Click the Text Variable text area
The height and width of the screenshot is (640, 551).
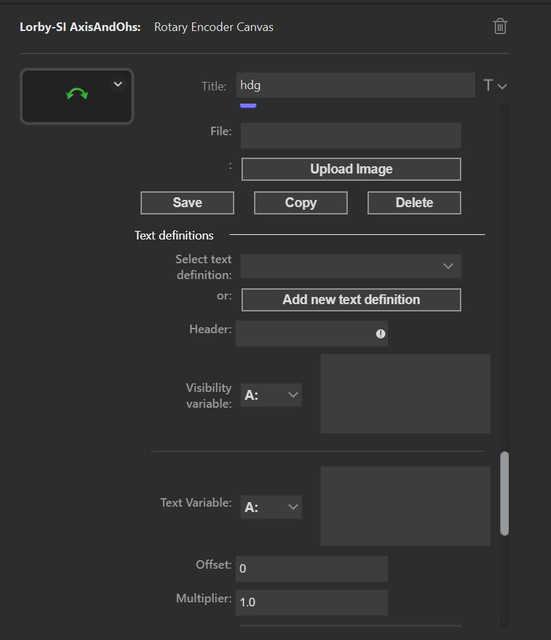pos(405,506)
